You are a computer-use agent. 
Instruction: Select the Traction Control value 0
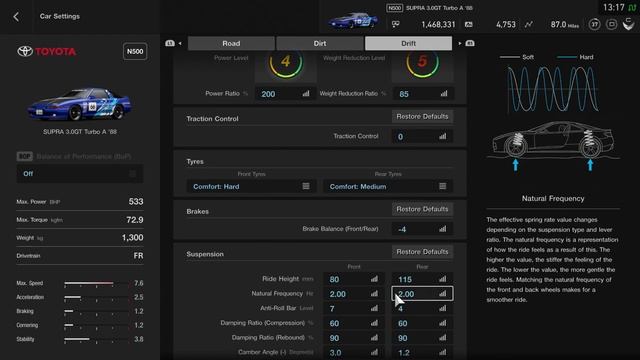tap(422, 136)
